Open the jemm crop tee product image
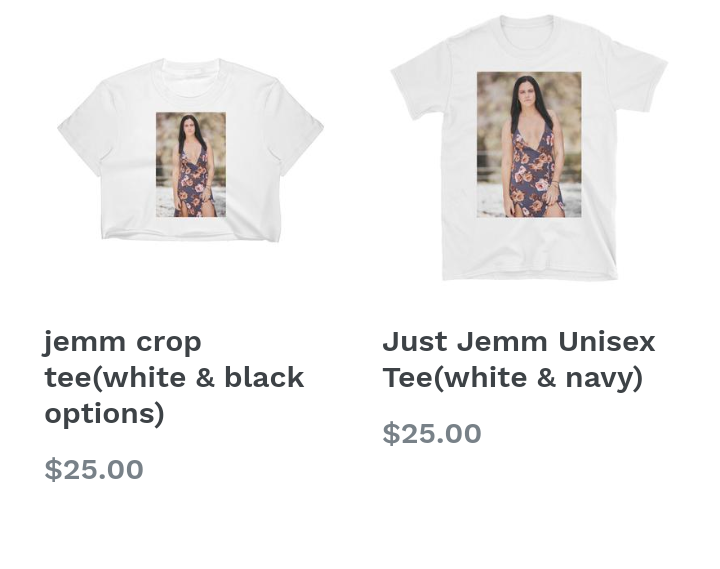This screenshot has width=720, height=569. point(191,150)
